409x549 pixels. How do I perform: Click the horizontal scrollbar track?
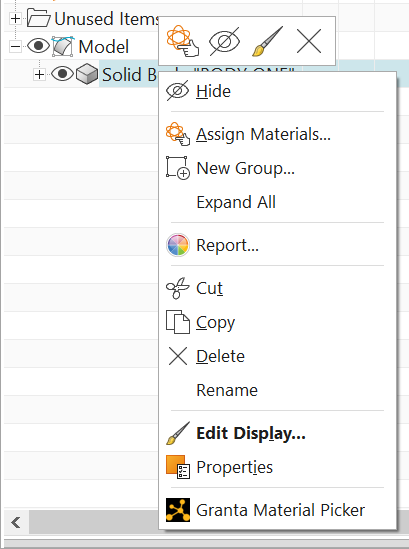coord(94,522)
